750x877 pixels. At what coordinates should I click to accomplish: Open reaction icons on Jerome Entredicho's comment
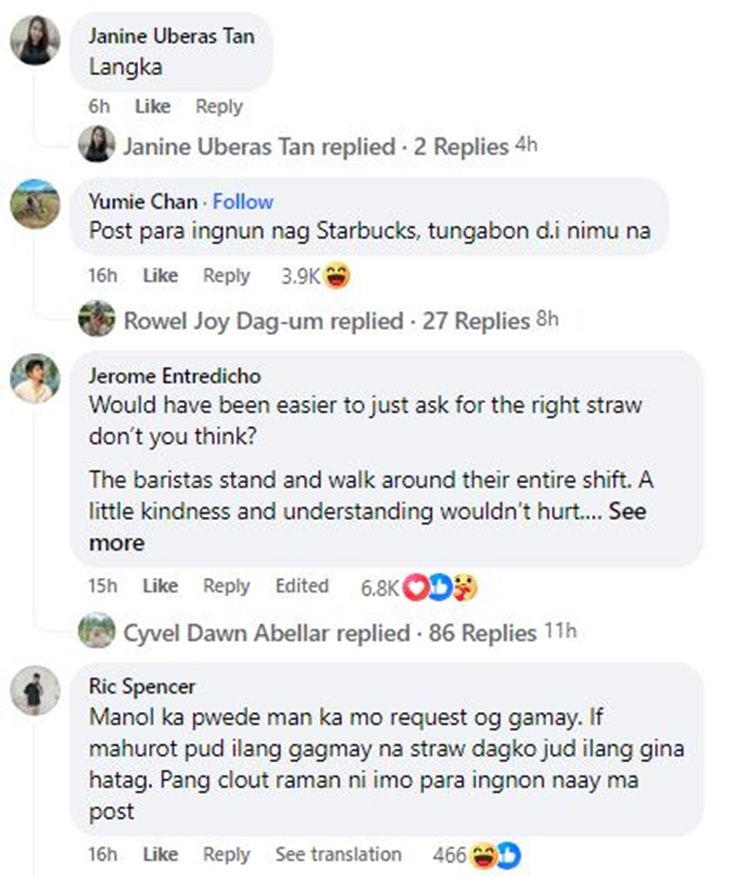tap(440, 587)
